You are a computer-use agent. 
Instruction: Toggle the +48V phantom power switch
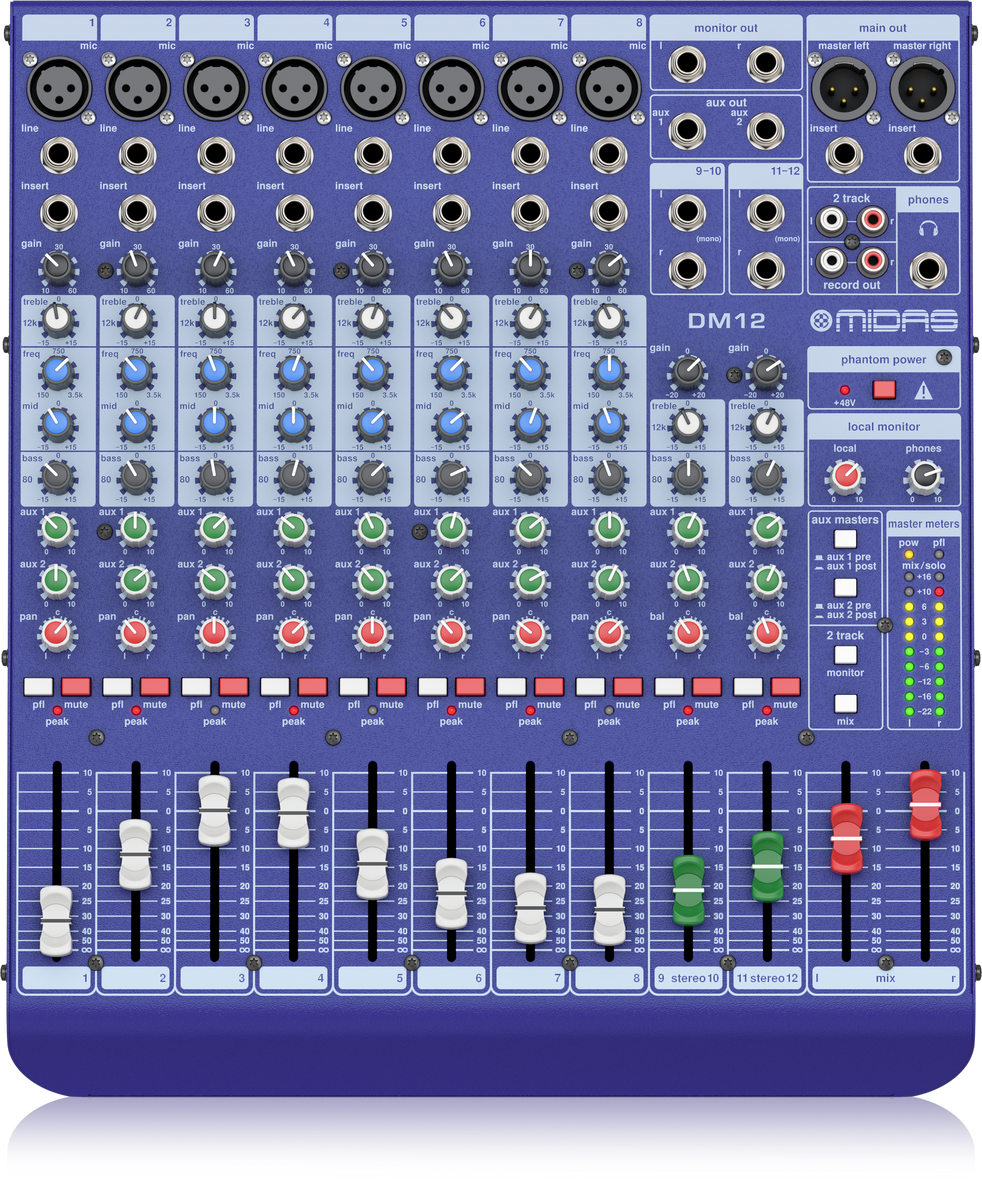coord(883,390)
